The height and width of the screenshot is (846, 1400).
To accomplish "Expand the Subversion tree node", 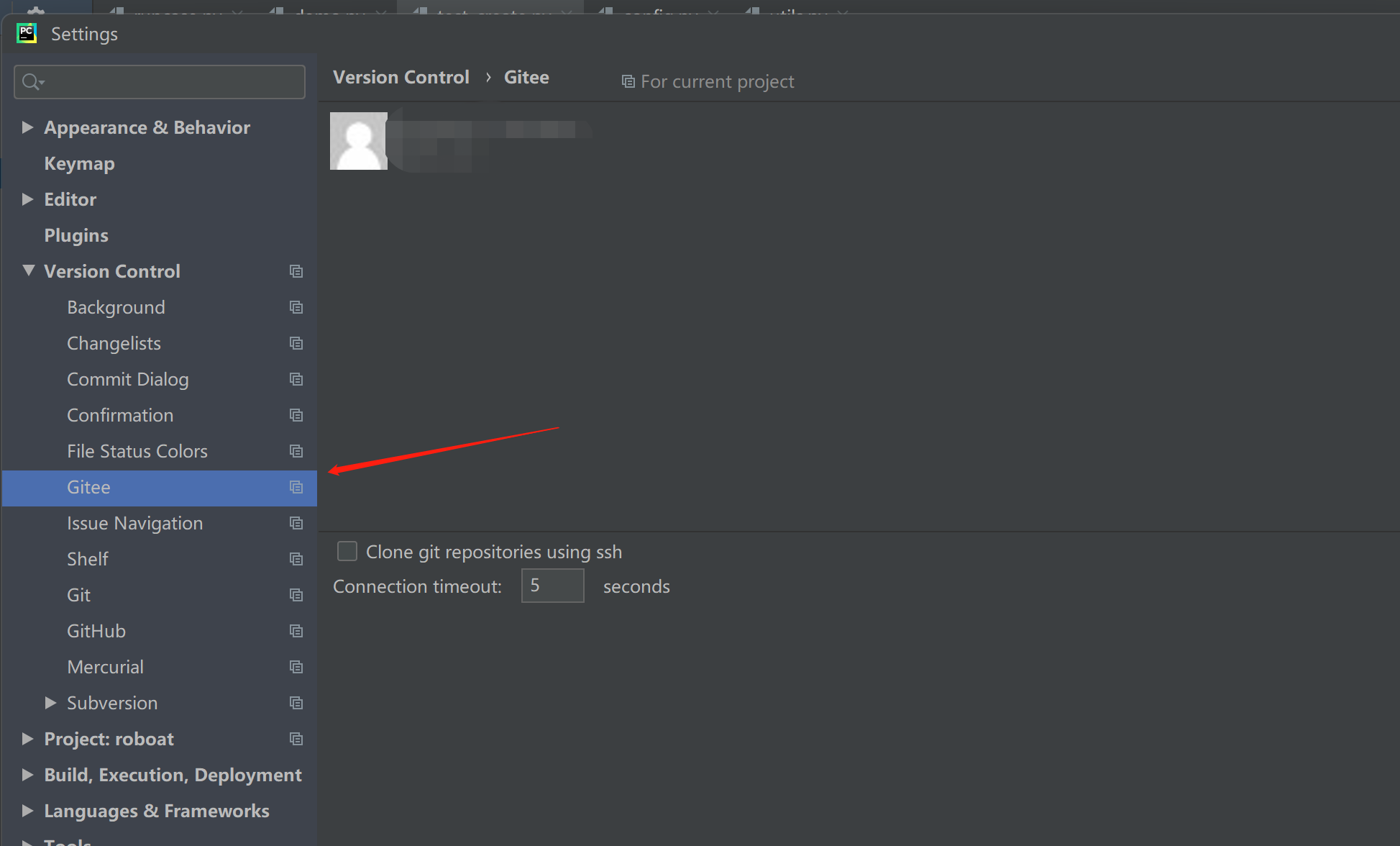I will pyautogui.click(x=50, y=703).
